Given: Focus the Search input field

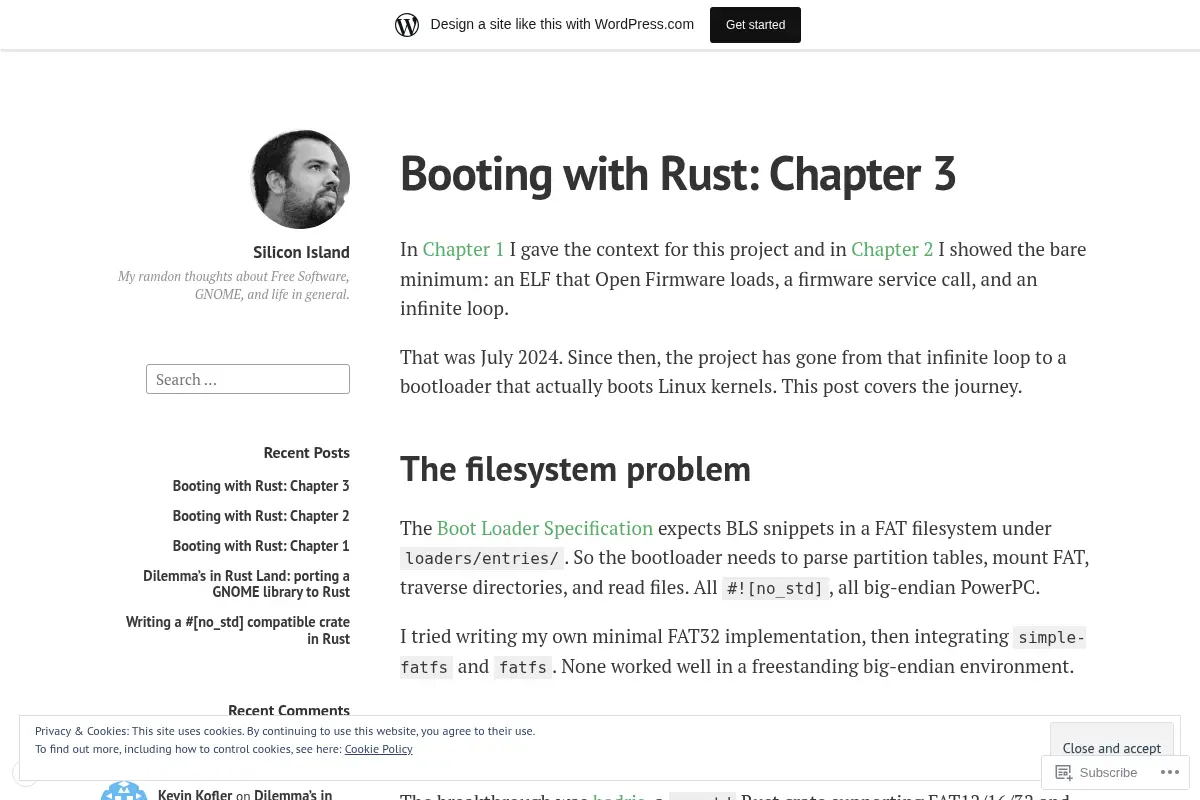Looking at the screenshot, I should tap(248, 379).
